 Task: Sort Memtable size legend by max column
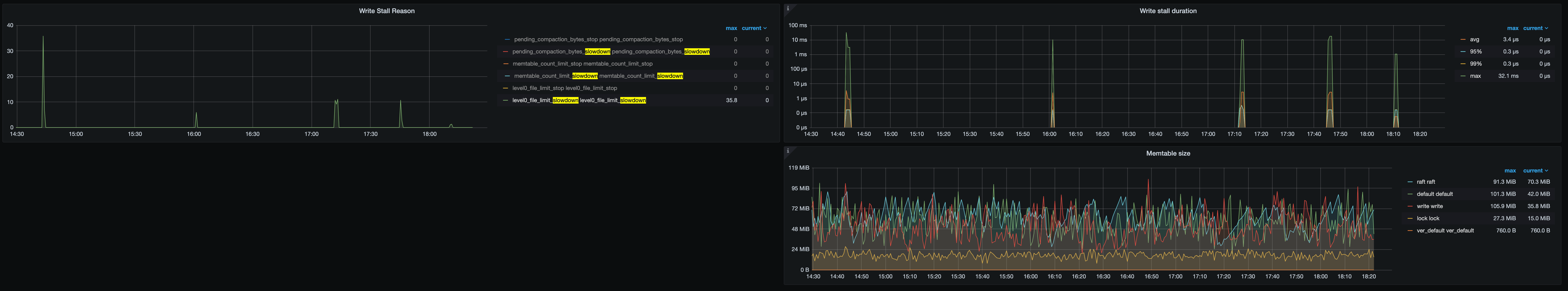click(1510, 171)
